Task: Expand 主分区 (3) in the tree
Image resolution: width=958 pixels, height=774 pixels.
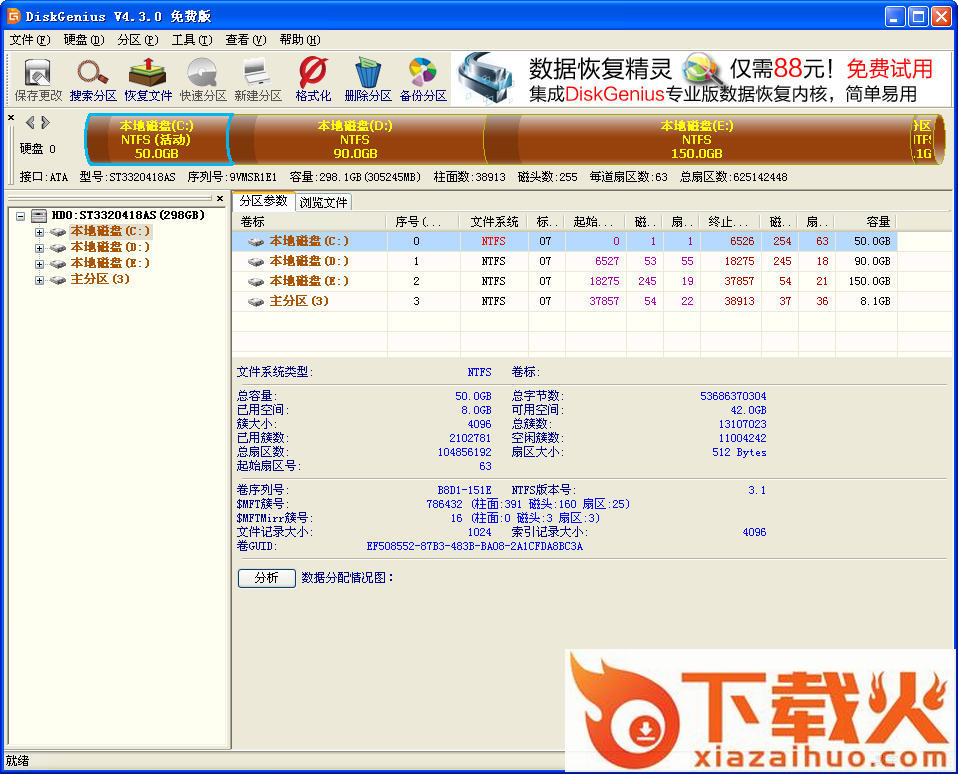Action: tap(40, 280)
